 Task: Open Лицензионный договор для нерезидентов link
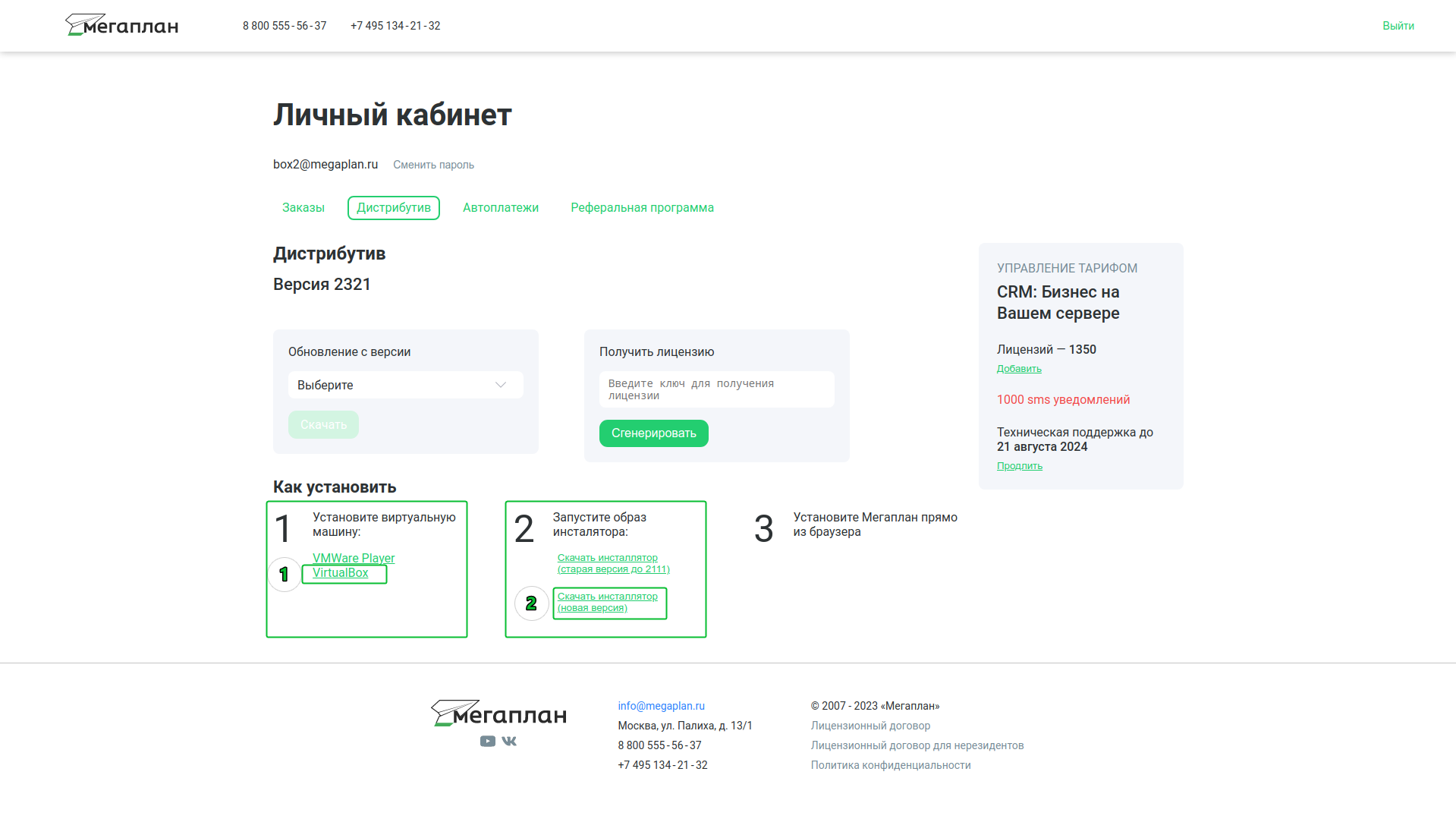[917, 745]
